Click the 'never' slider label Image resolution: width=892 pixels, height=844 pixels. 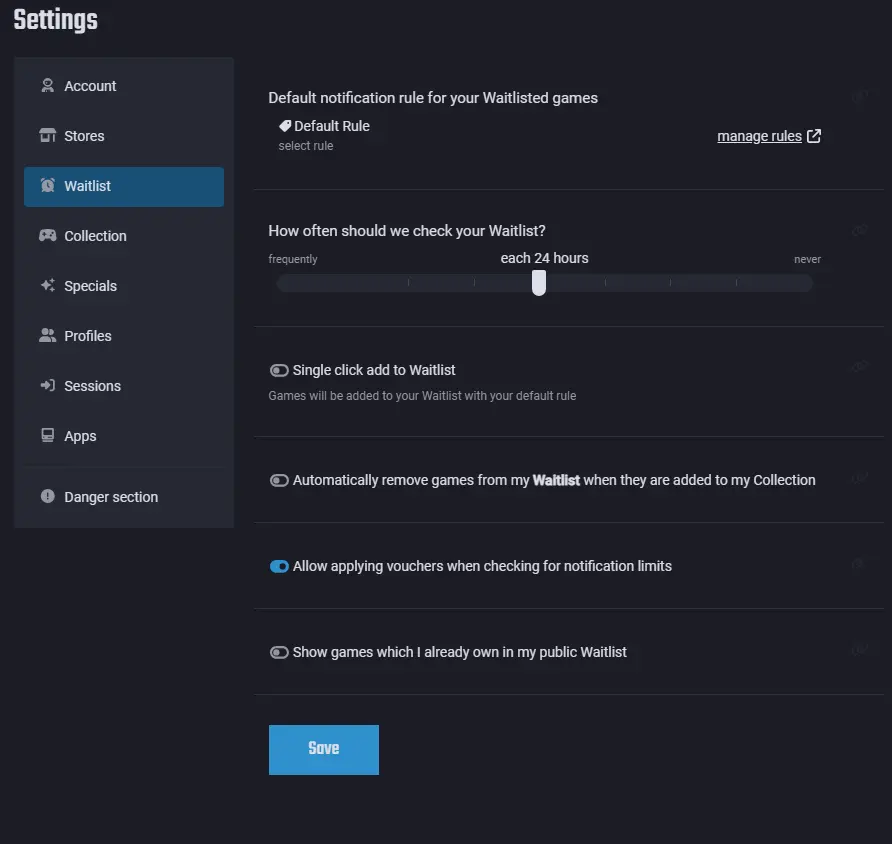coord(807,259)
